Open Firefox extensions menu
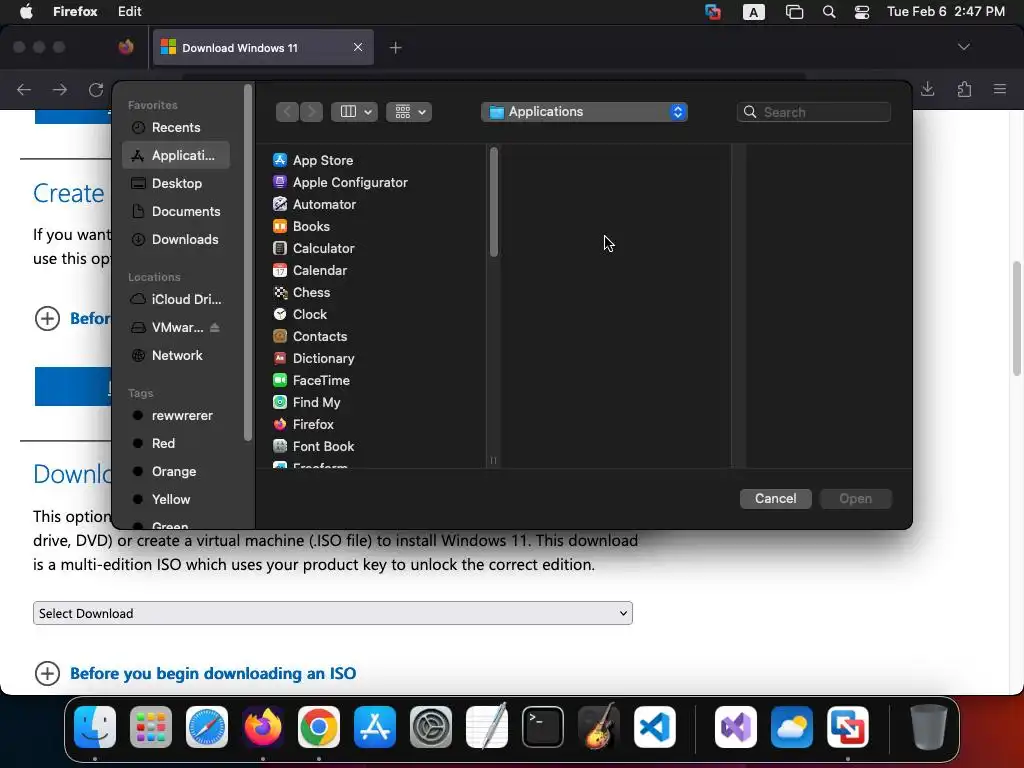 pyautogui.click(x=964, y=89)
